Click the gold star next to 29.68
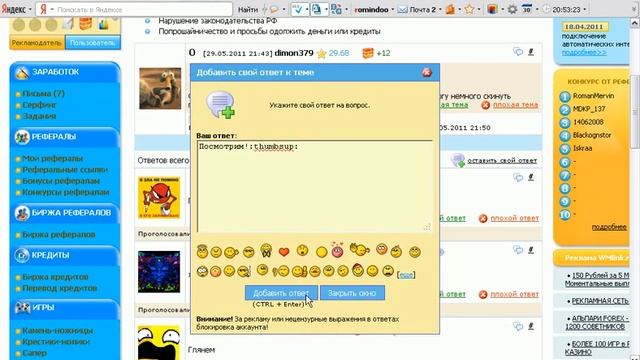 tap(322, 53)
